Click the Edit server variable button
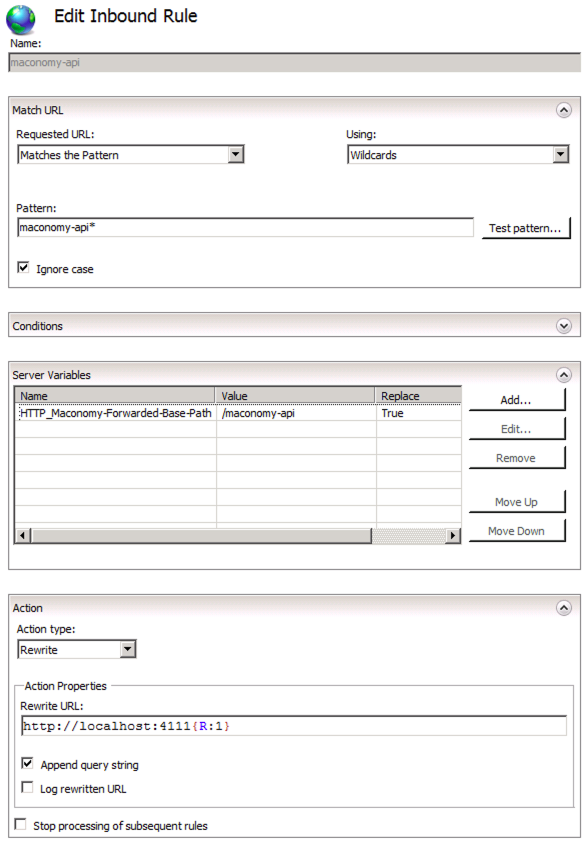The image size is (588, 846). tap(517, 429)
